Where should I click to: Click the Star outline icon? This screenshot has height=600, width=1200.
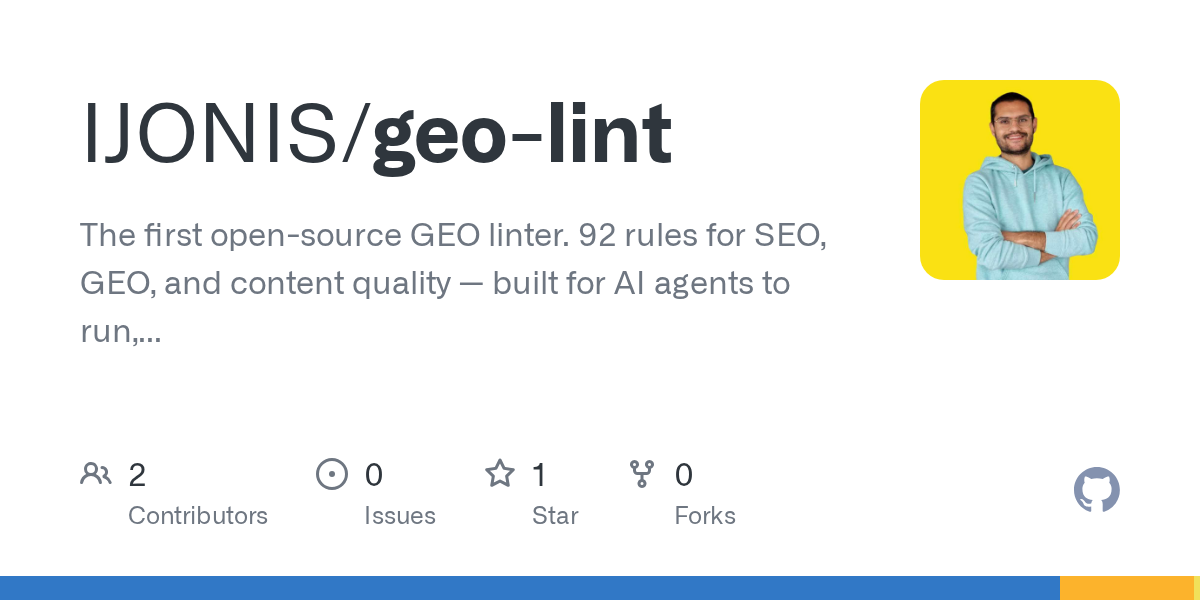tap(499, 473)
